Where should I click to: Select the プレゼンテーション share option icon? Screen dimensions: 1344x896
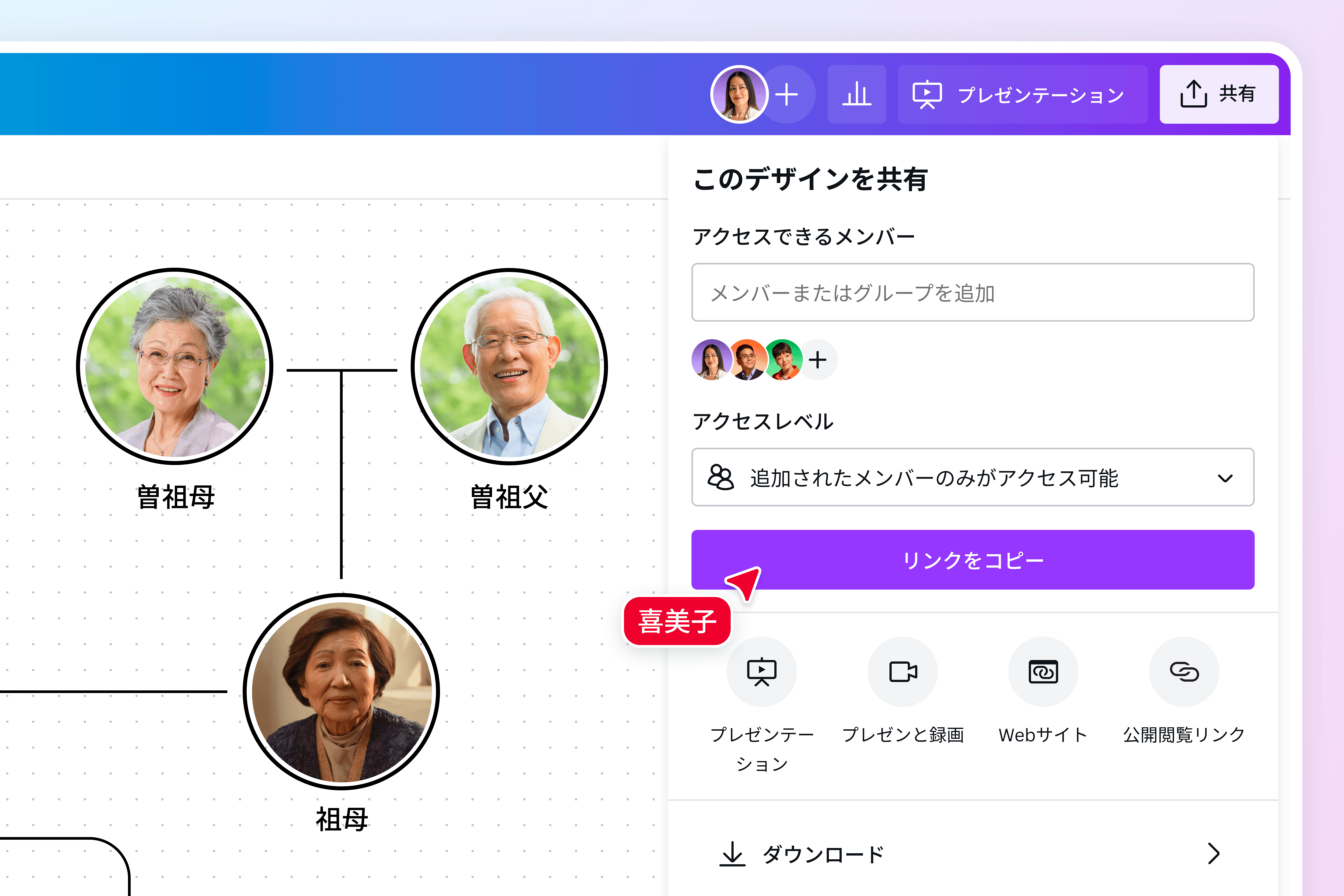[762, 672]
